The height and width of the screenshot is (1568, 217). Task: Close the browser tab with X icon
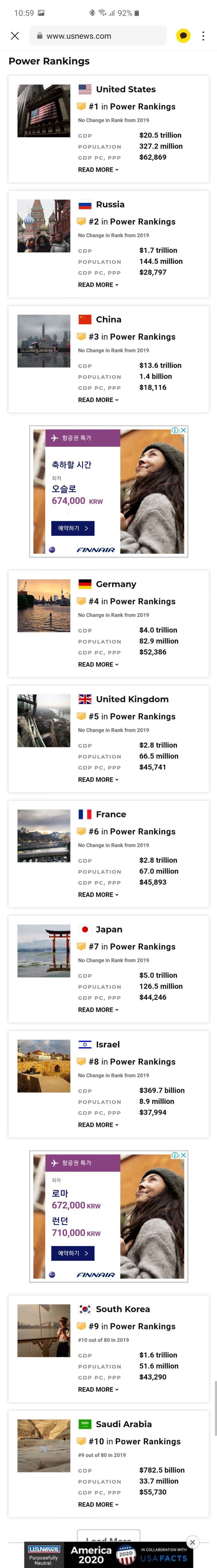click(x=15, y=36)
